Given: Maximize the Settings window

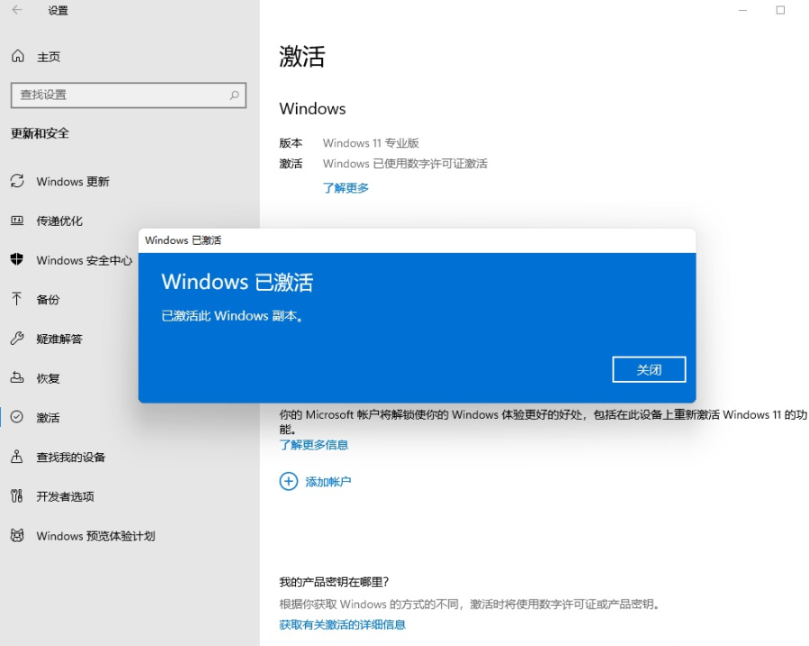Looking at the screenshot, I should 781,10.
